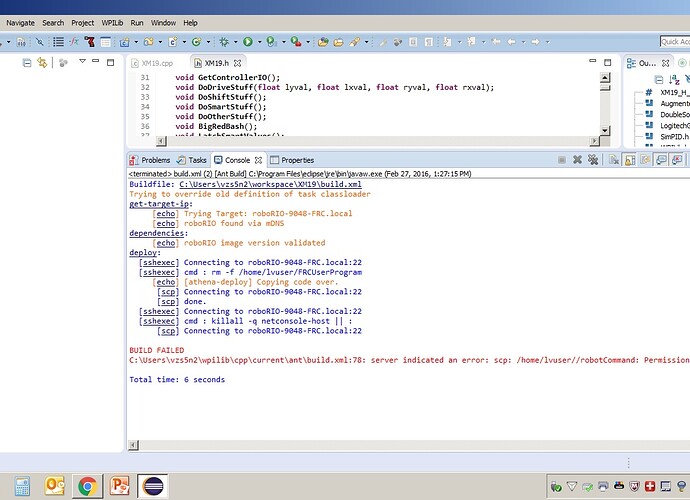This screenshot has width=690, height=500.
Task: Click the bulleted list toolbar icon
Action: (x=58, y=42)
